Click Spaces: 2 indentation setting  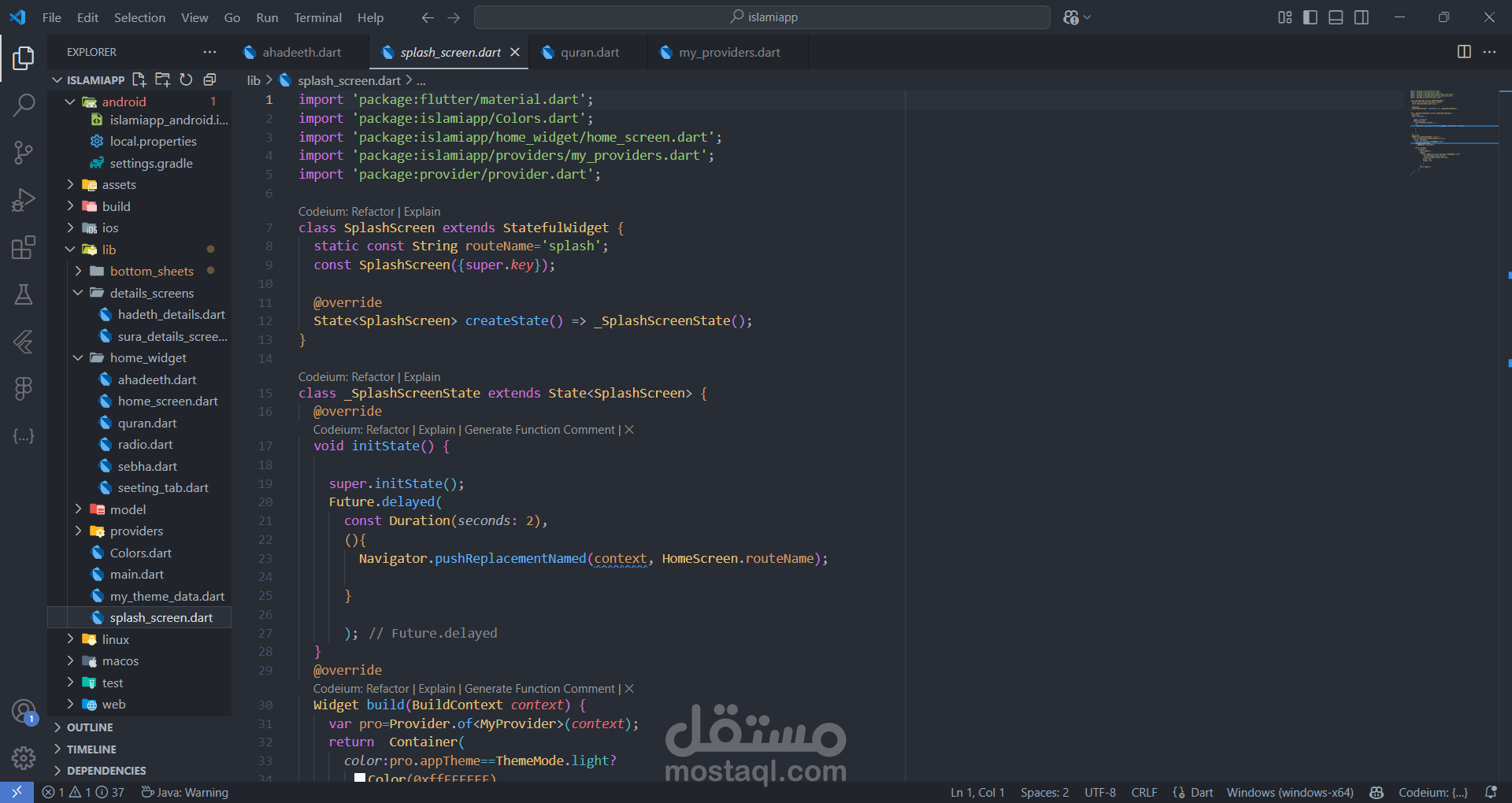coord(1044,792)
